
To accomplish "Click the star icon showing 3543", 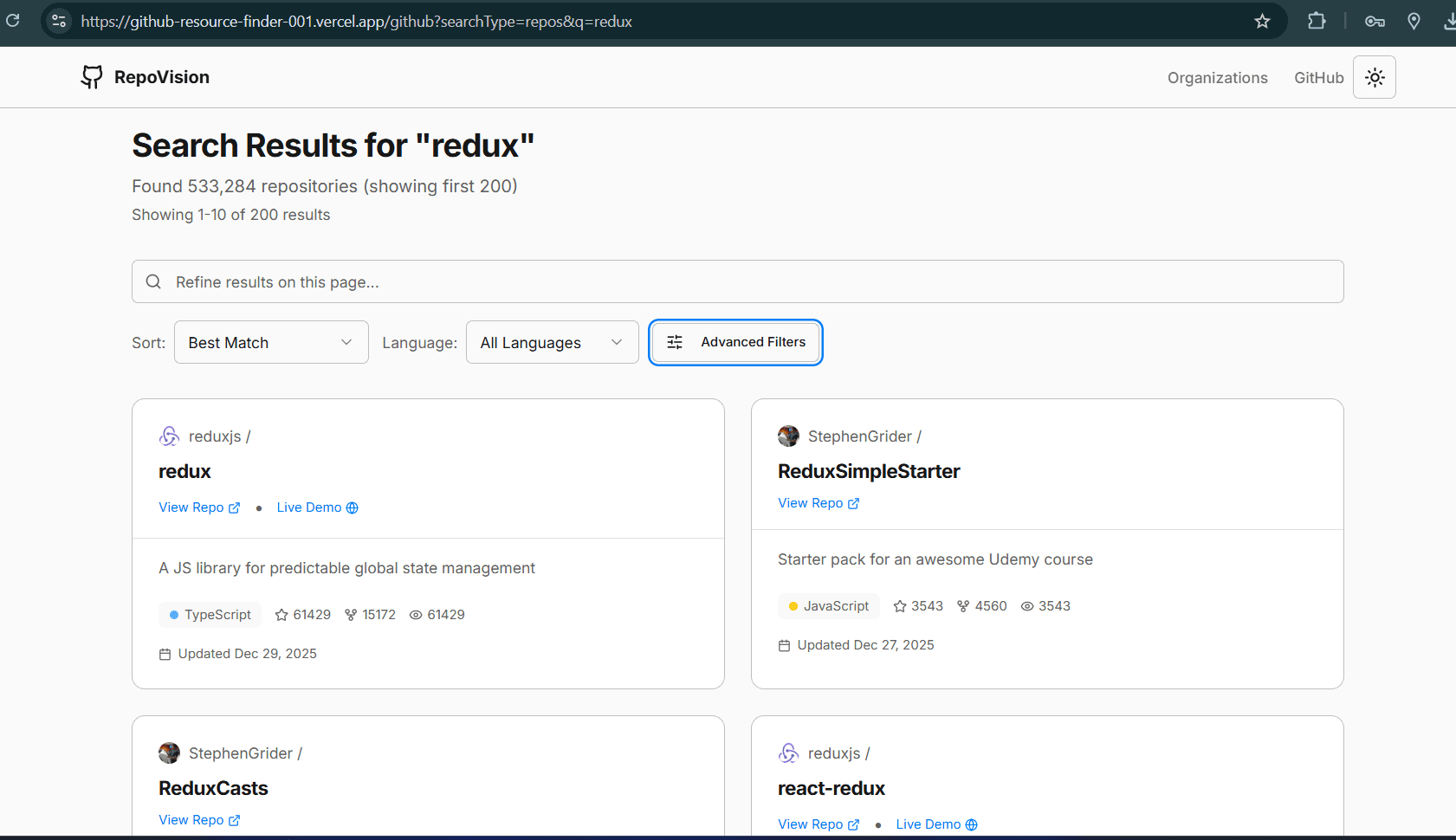I will 900,606.
